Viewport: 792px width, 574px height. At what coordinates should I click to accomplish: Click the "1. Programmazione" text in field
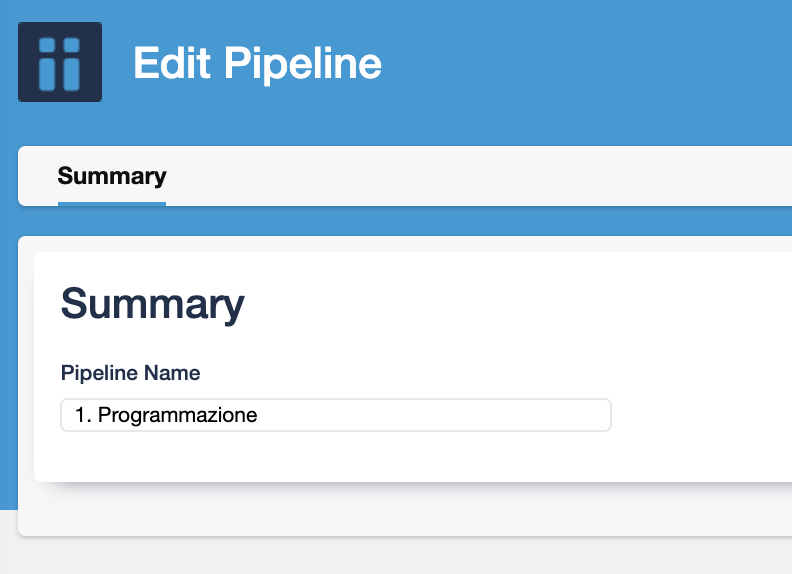[166, 415]
